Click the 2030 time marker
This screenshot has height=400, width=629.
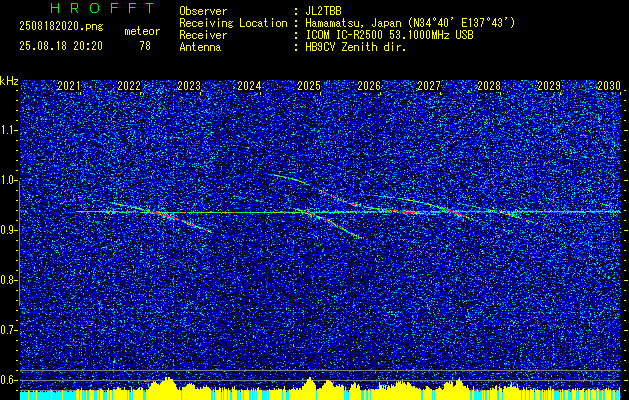(609, 86)
